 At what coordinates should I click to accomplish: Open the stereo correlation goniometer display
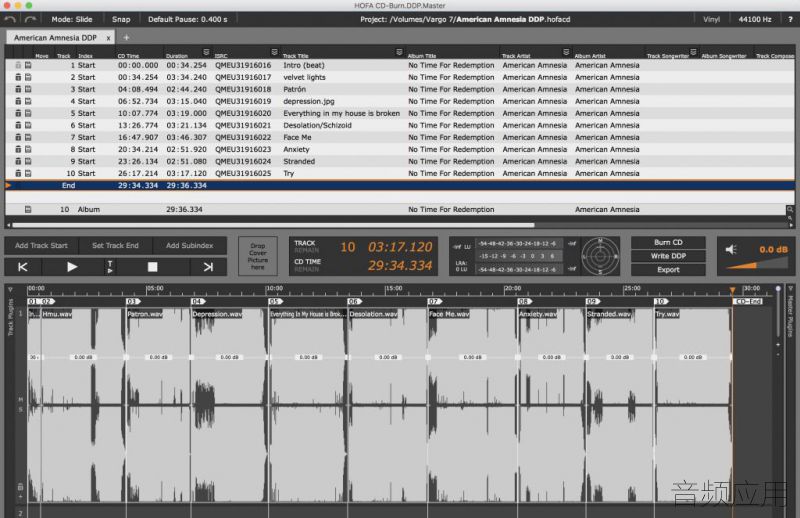pos(600,257)
